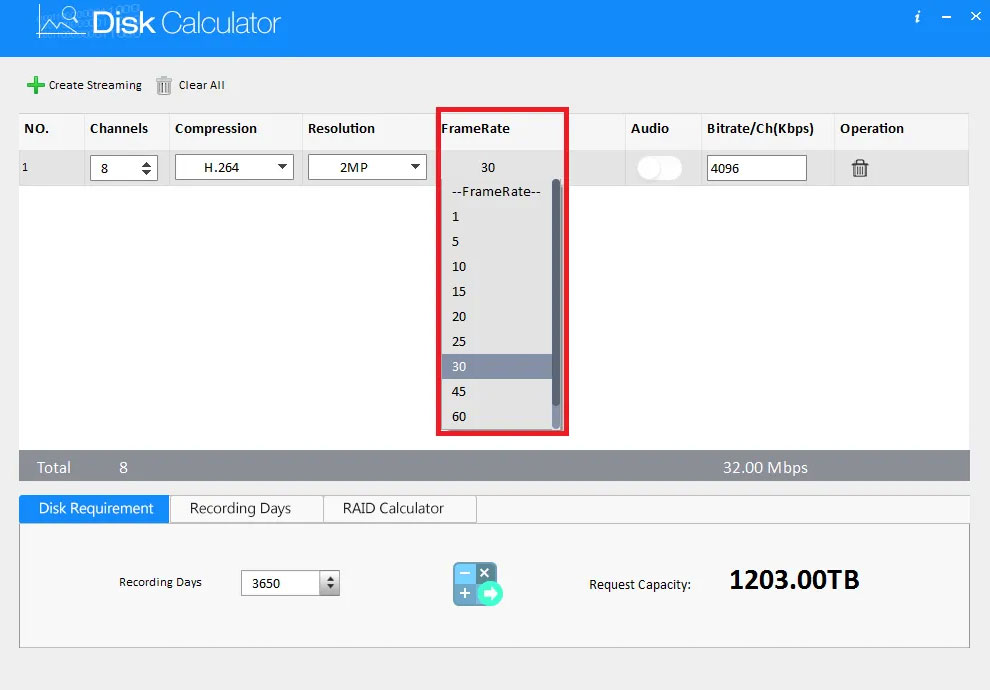Click the Clear All button label
The image size is (990, 690).
(x=201, y=85)
